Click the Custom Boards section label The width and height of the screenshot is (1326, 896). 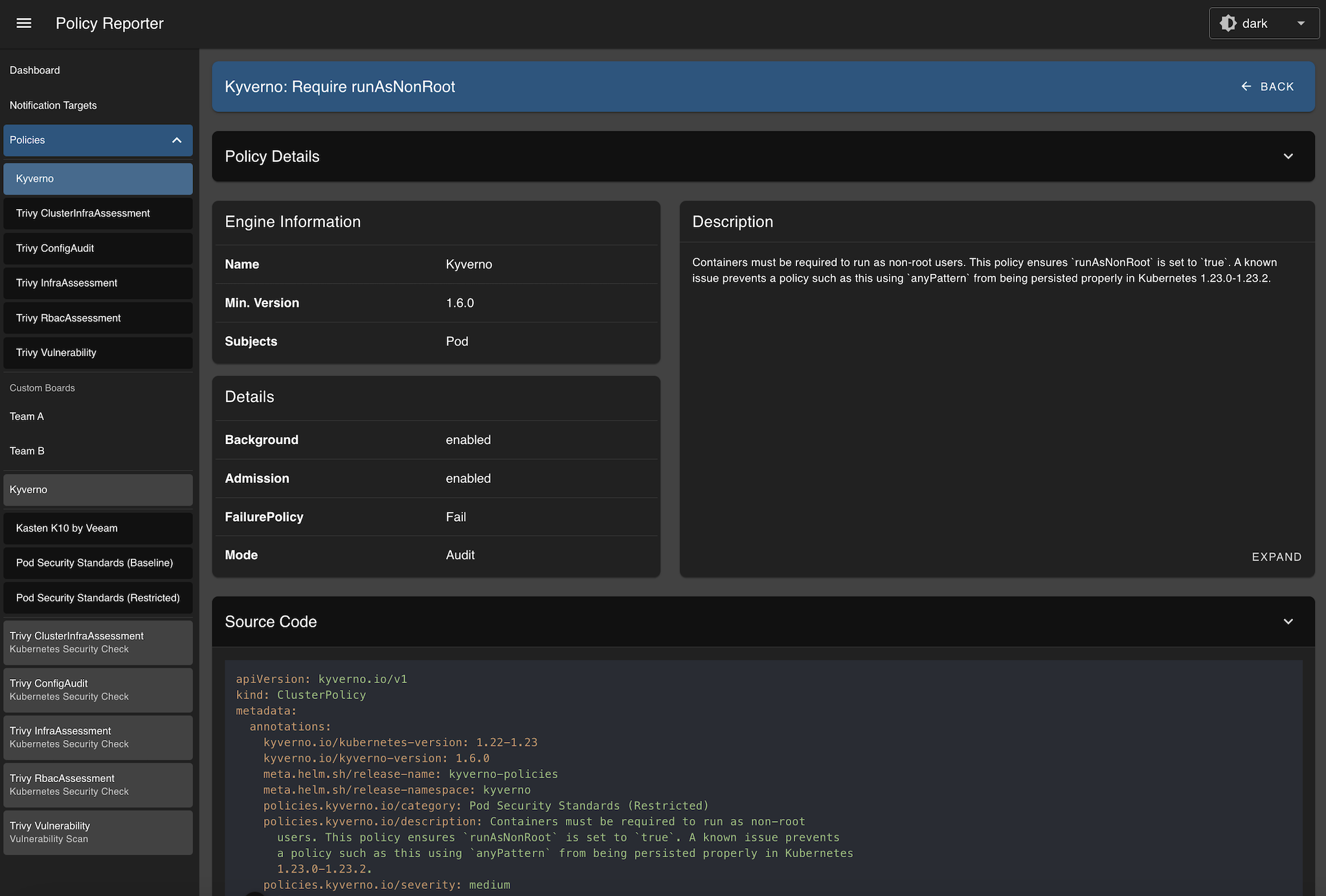[x=42, y=388]
